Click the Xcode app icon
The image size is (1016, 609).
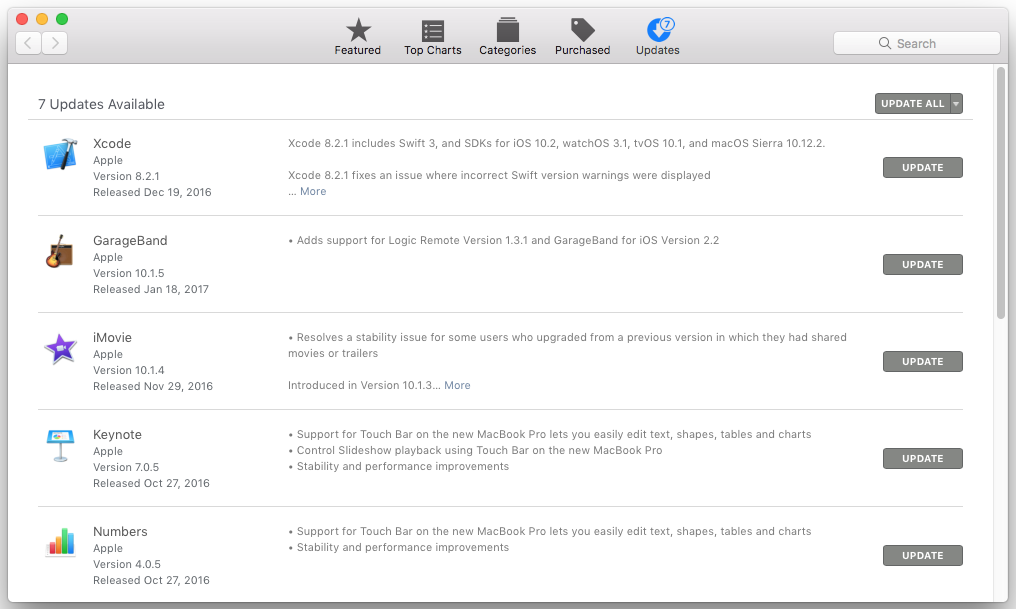60,155
